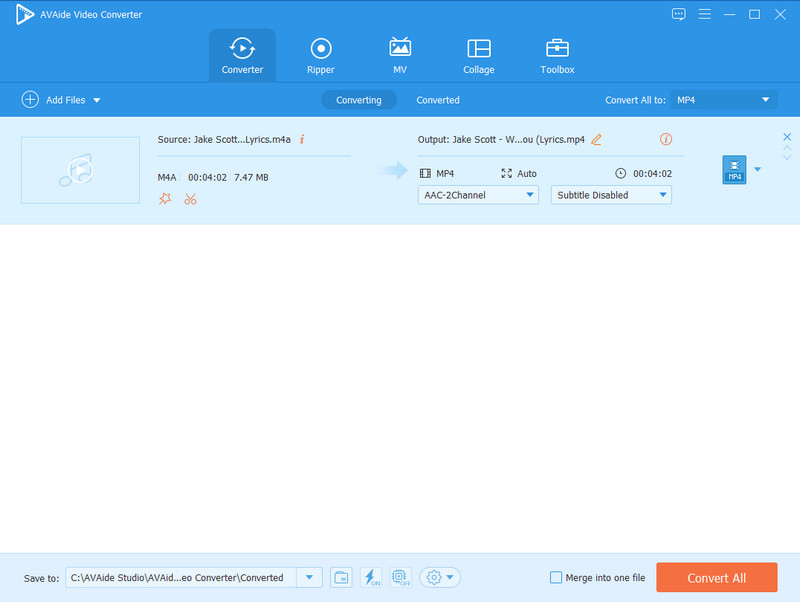
Task: Click the source file info icon
Action: (302, 139)
